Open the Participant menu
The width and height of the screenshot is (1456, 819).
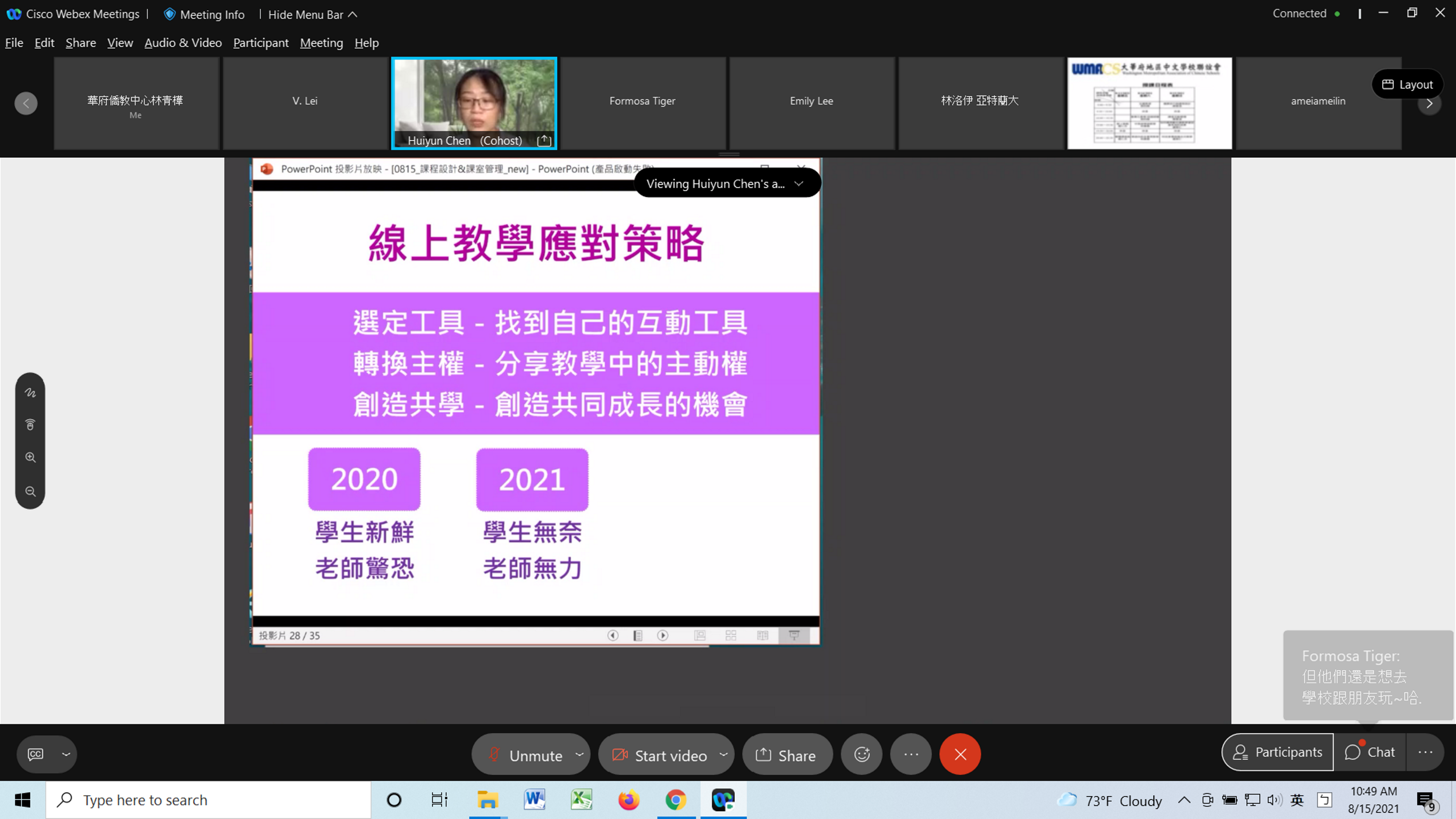pyautogui.click(x=261, y=42)
